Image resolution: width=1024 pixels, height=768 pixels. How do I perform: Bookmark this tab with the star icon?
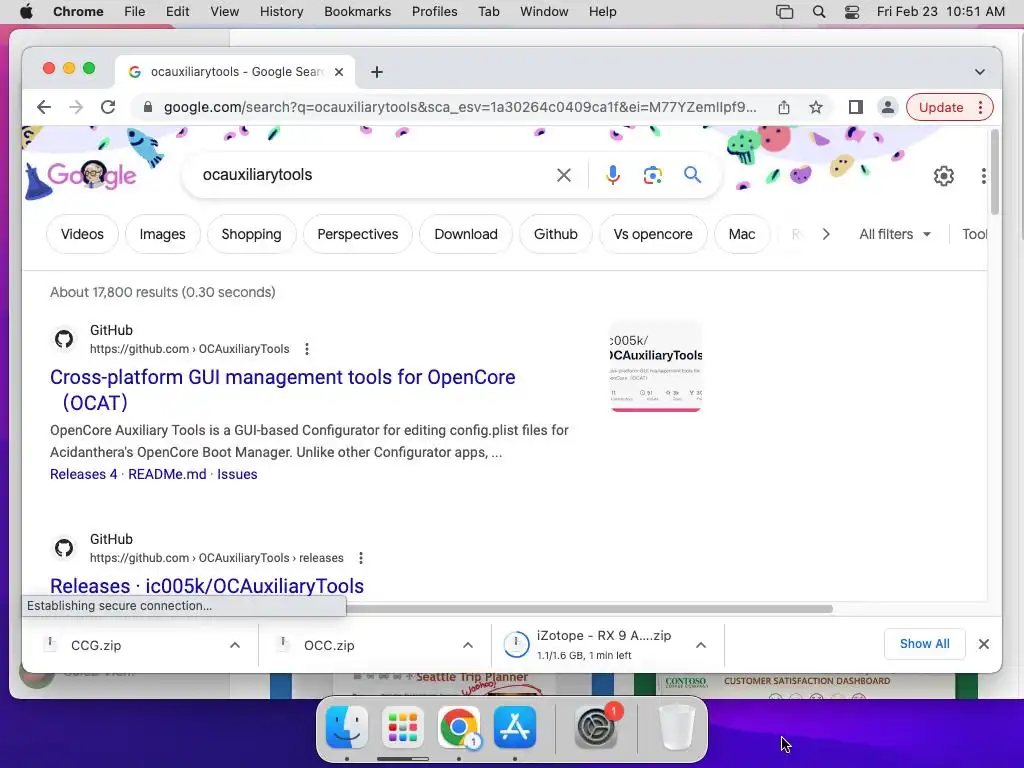816,107
